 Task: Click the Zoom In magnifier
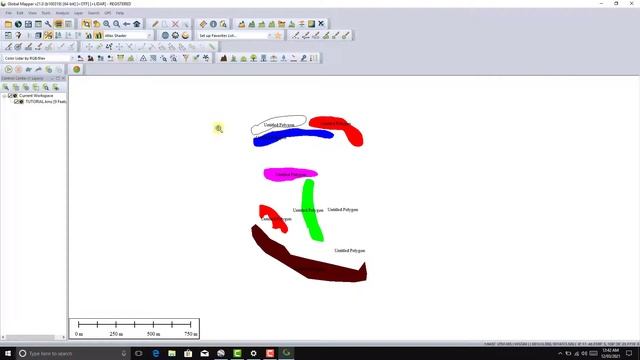click(x=107, y=24)
